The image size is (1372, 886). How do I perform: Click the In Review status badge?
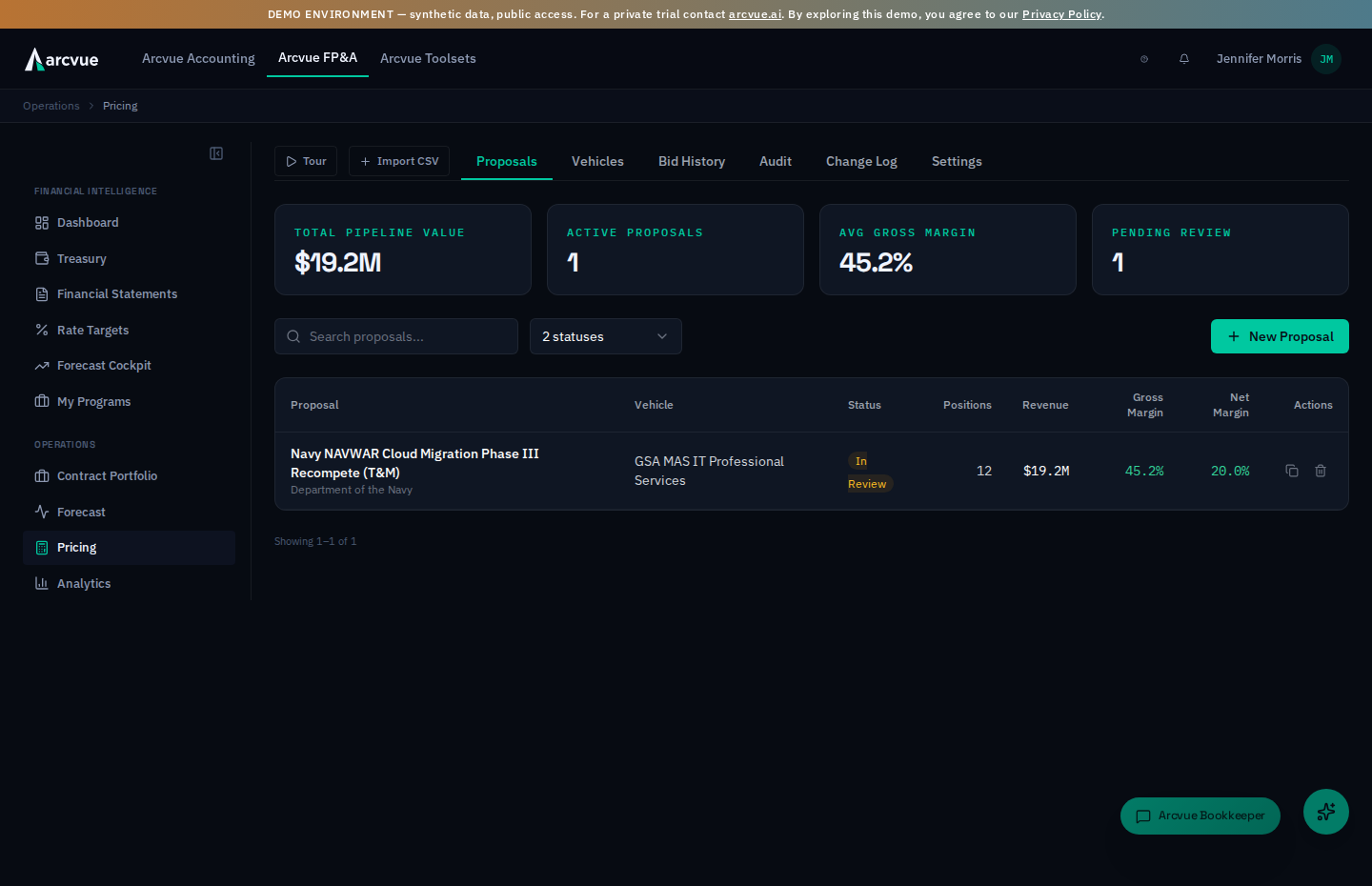pos(869,473)
